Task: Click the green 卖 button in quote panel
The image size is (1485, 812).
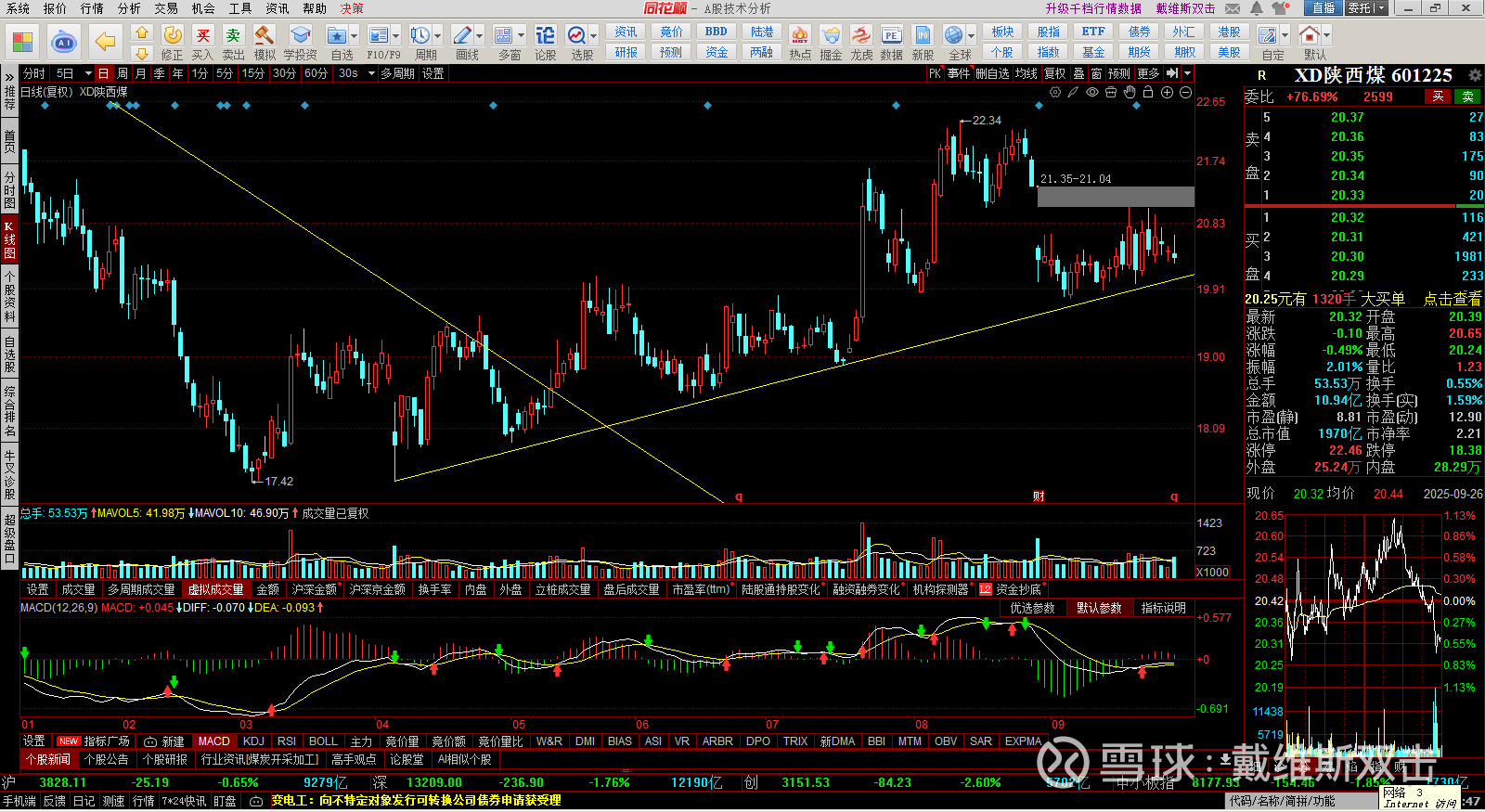Action: point(1468,97)
